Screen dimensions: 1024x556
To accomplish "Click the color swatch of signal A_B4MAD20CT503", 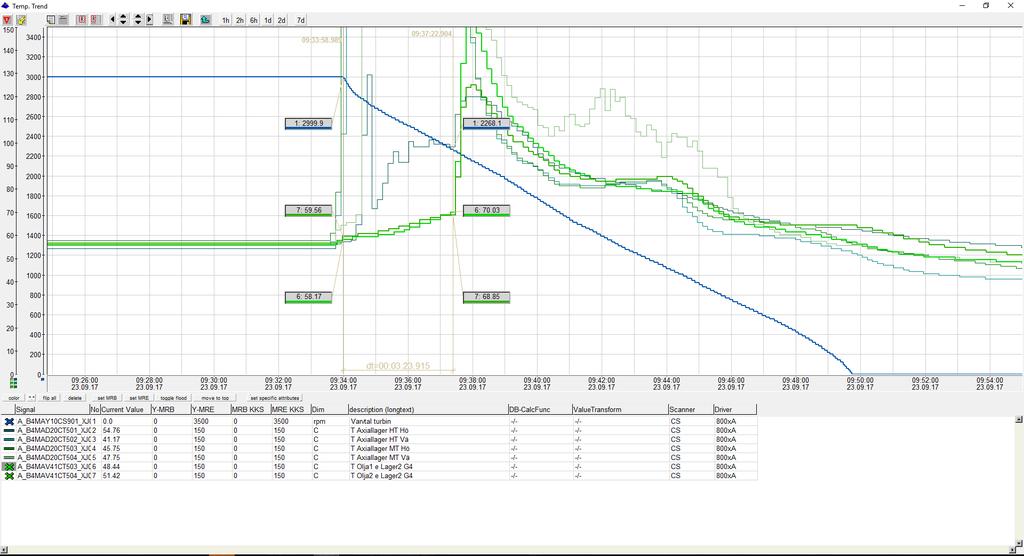I will [x=8, y=449].
